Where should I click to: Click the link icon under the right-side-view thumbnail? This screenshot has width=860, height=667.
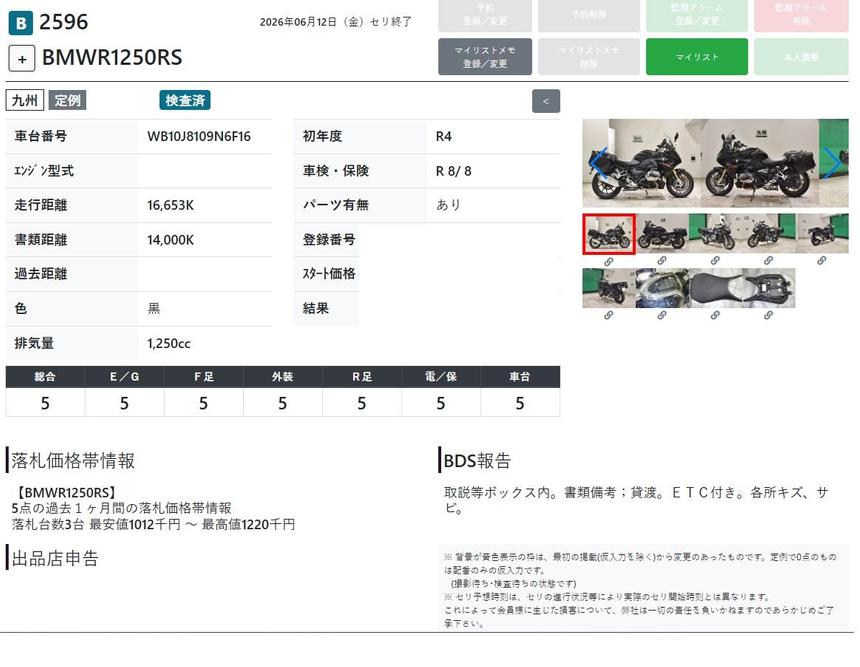coord(662,261)
